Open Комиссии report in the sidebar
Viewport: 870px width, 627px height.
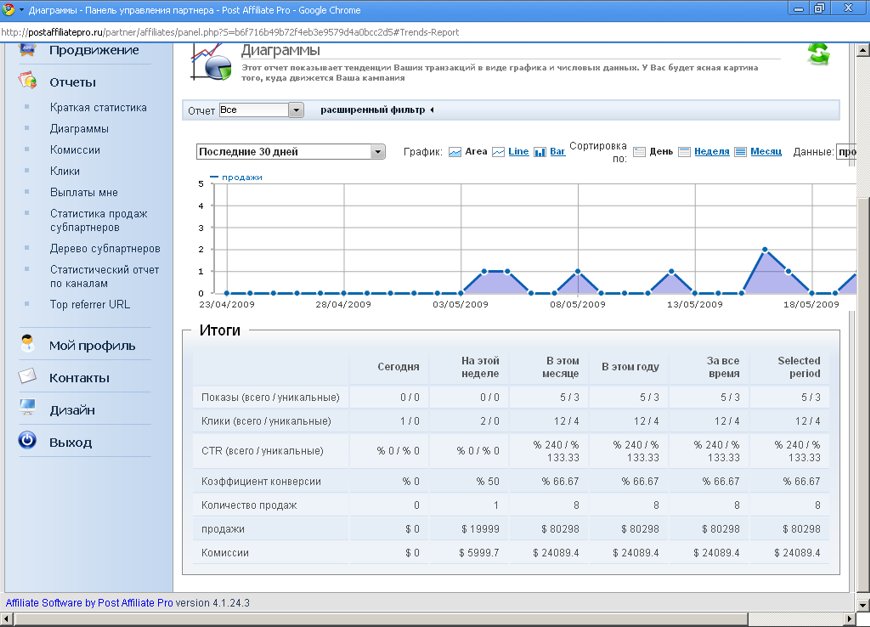[x=75, y=150]
